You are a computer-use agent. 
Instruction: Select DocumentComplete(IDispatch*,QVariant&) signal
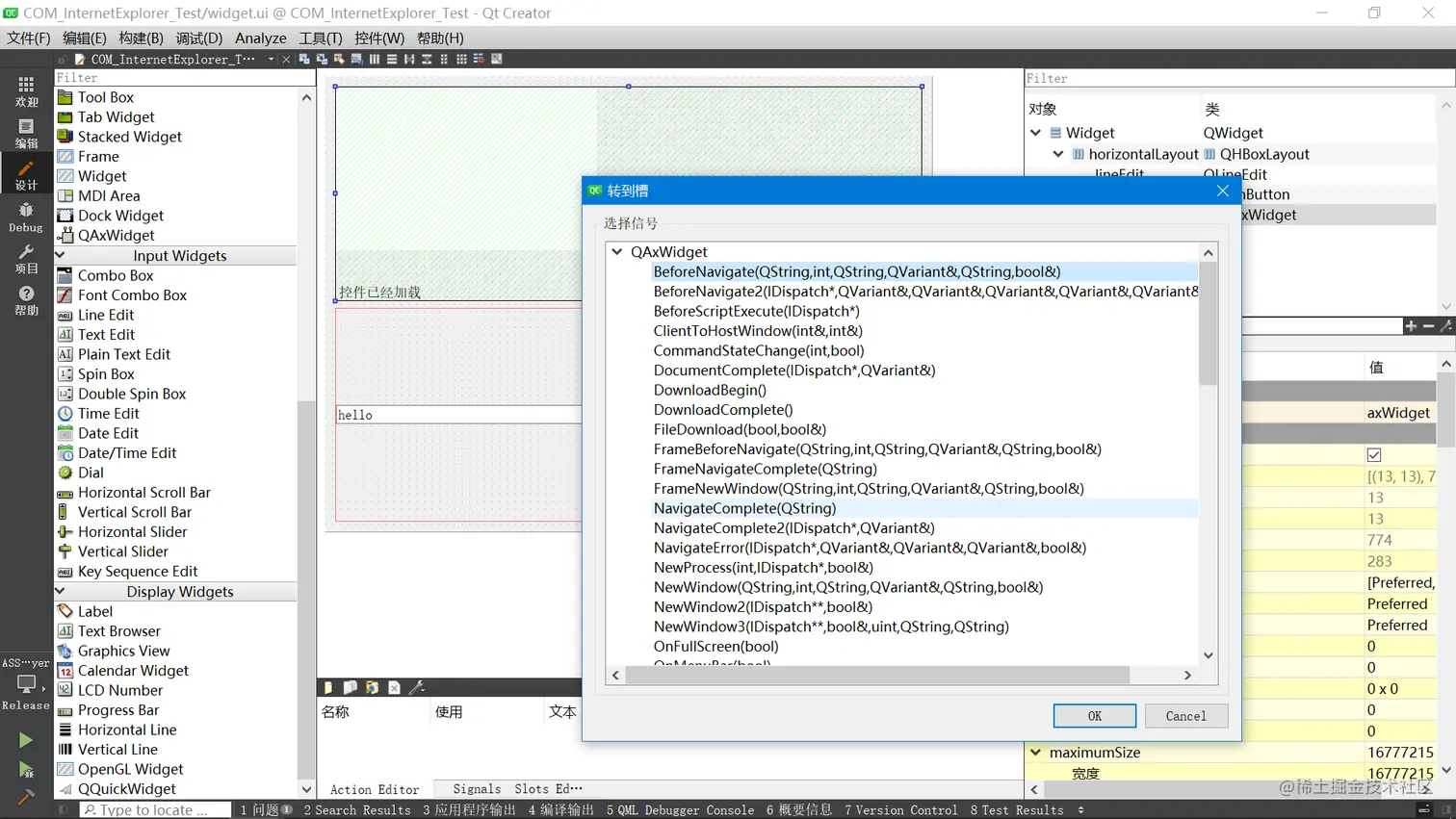(794, 370)
